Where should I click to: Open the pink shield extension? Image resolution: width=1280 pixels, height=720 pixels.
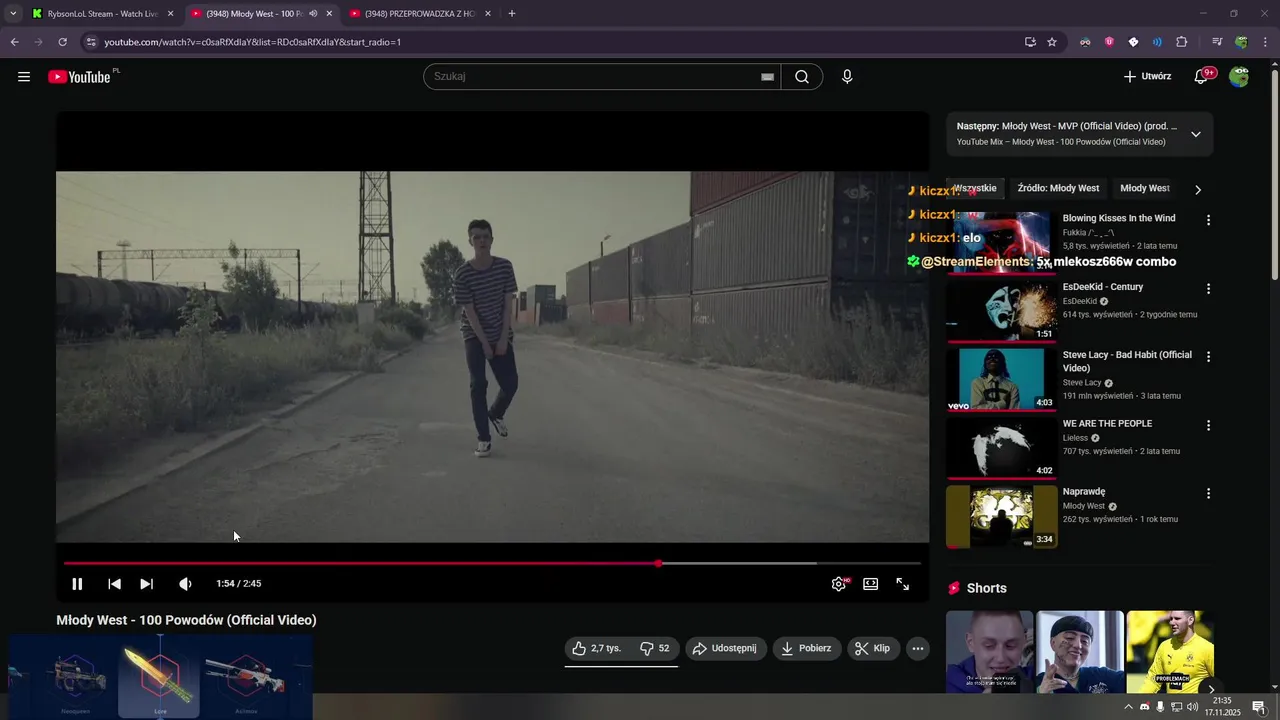1109,42
